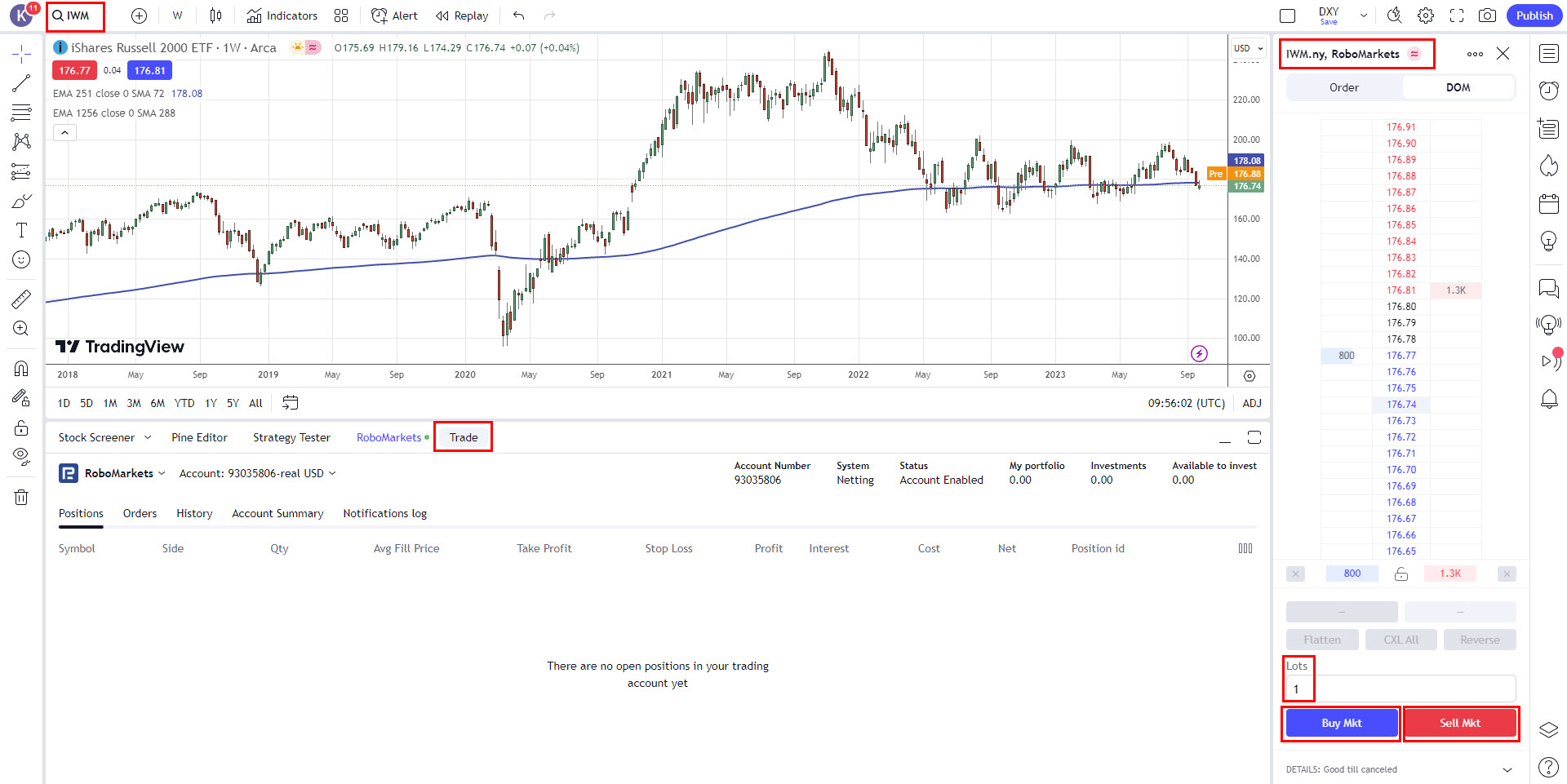Change the W time interval

(x=177, y=16)
